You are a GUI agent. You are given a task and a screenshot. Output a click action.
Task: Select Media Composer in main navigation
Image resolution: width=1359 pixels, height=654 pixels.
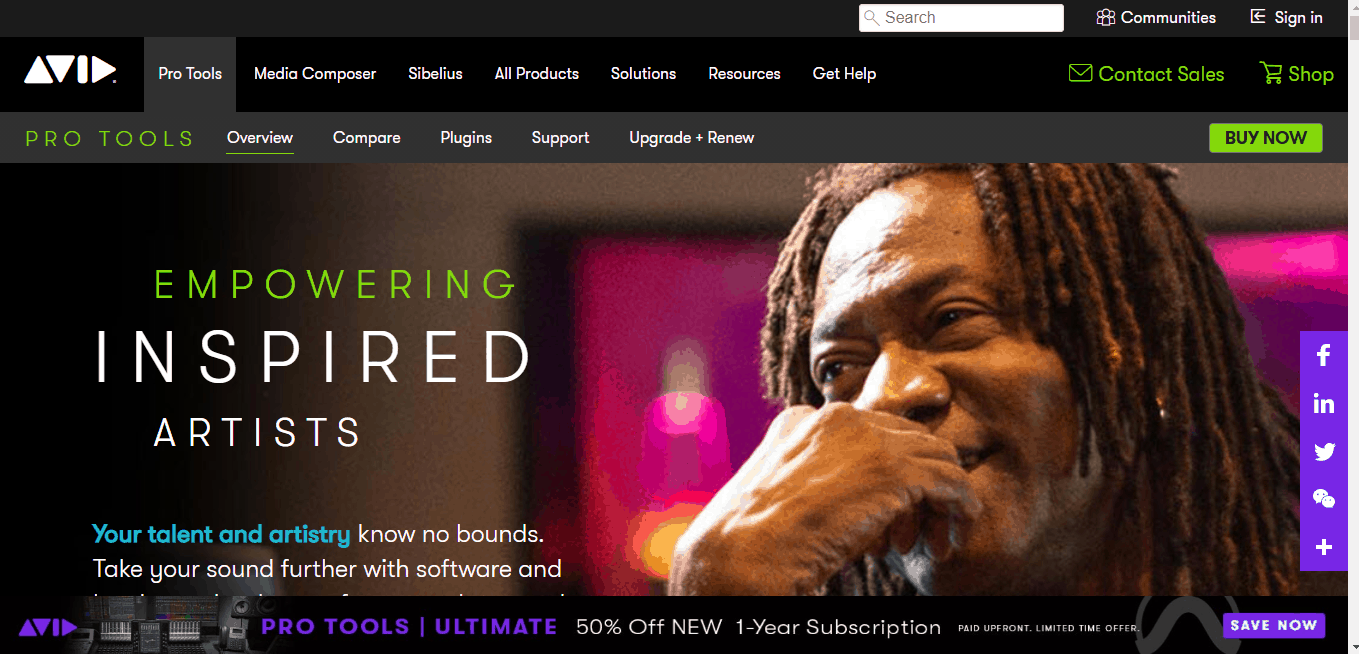tap(315, 74)
